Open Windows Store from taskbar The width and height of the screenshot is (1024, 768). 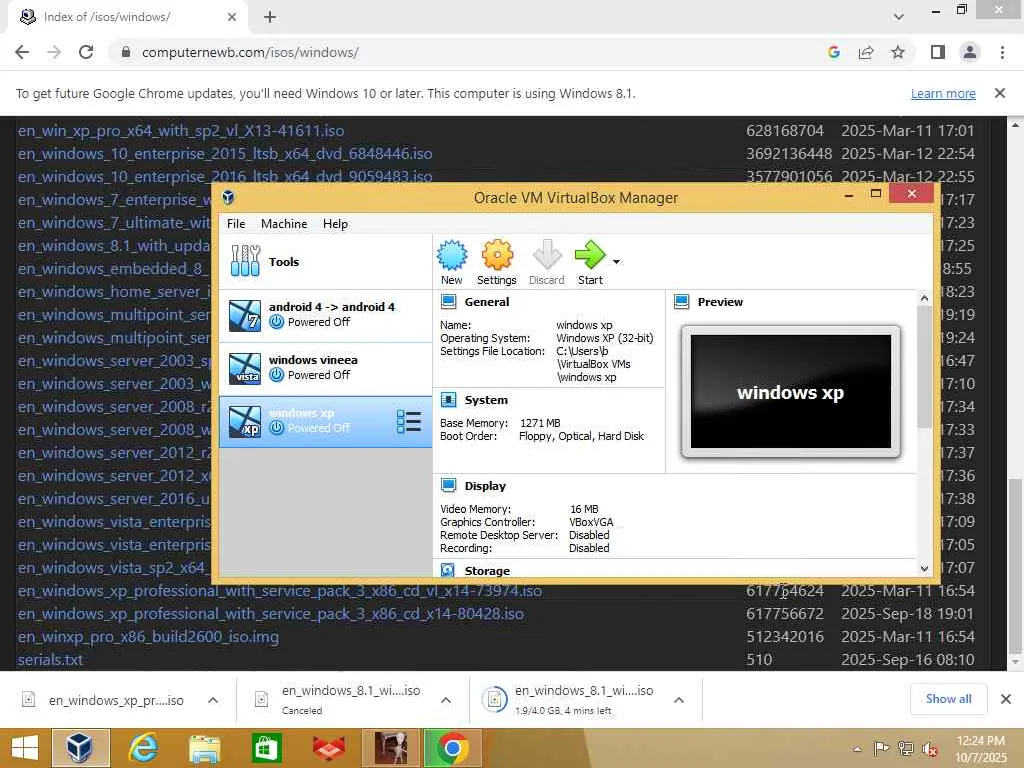click(x=266, y=748)
